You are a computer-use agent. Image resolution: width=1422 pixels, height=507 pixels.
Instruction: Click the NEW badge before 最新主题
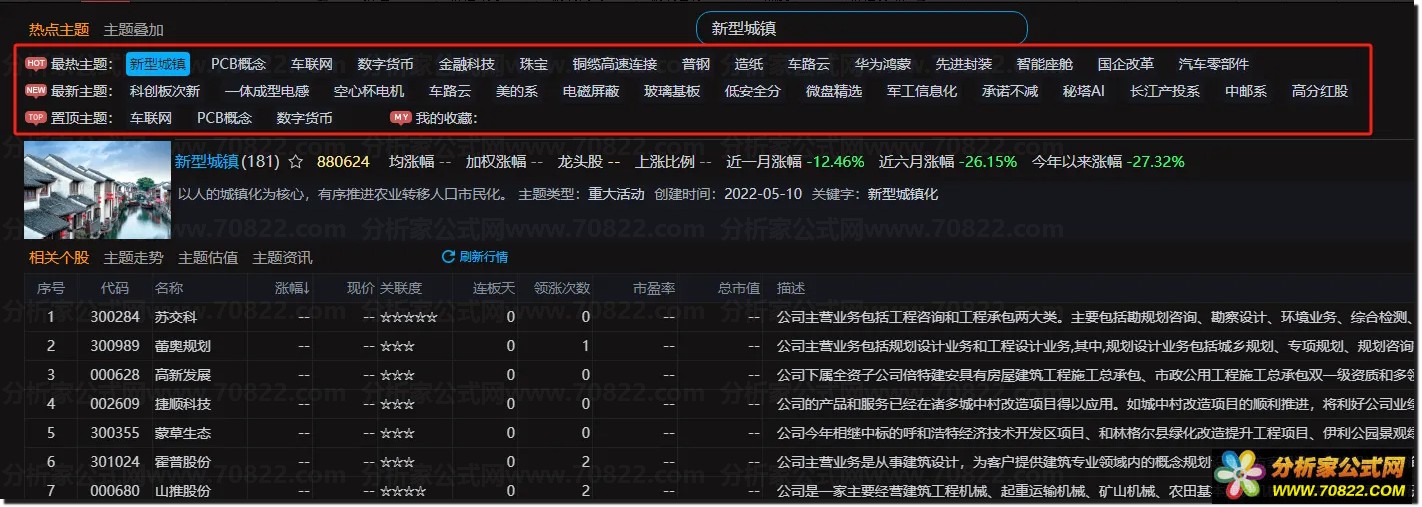tap(36, 91)
